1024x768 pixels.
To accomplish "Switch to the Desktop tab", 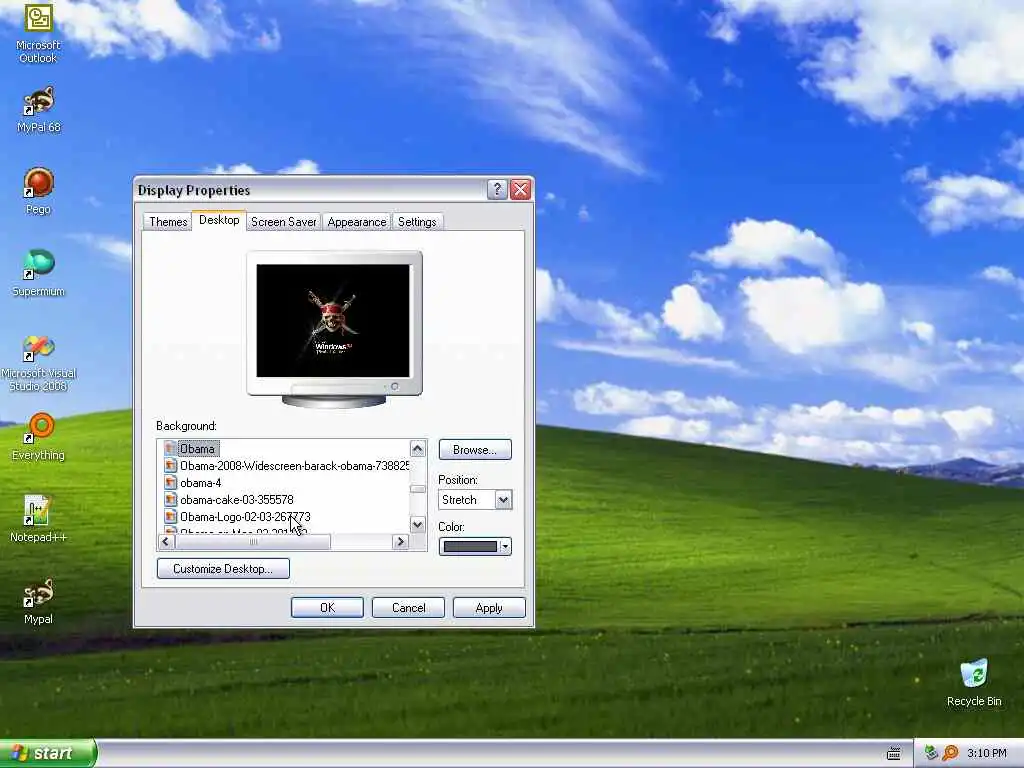I will tap(219, 220).
